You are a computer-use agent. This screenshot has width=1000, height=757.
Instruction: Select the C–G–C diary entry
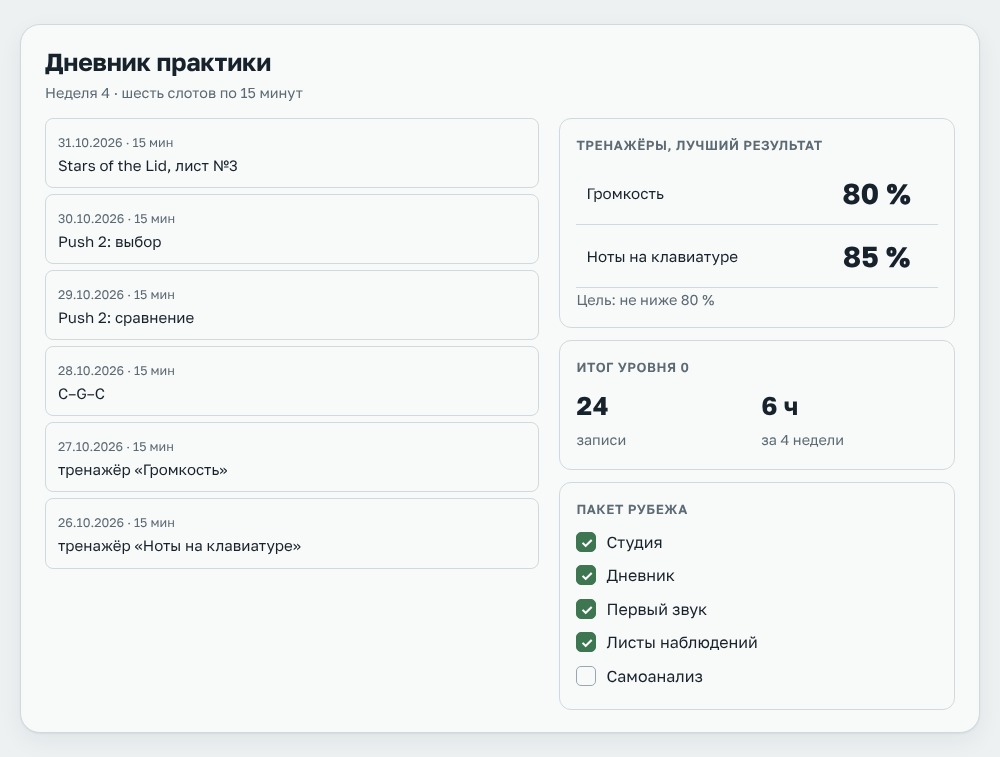tap(291, 381)
